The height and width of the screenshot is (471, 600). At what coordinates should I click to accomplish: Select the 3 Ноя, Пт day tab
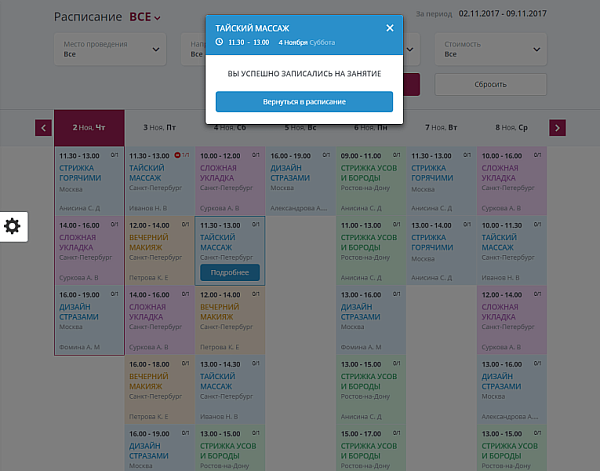point(160,128)
